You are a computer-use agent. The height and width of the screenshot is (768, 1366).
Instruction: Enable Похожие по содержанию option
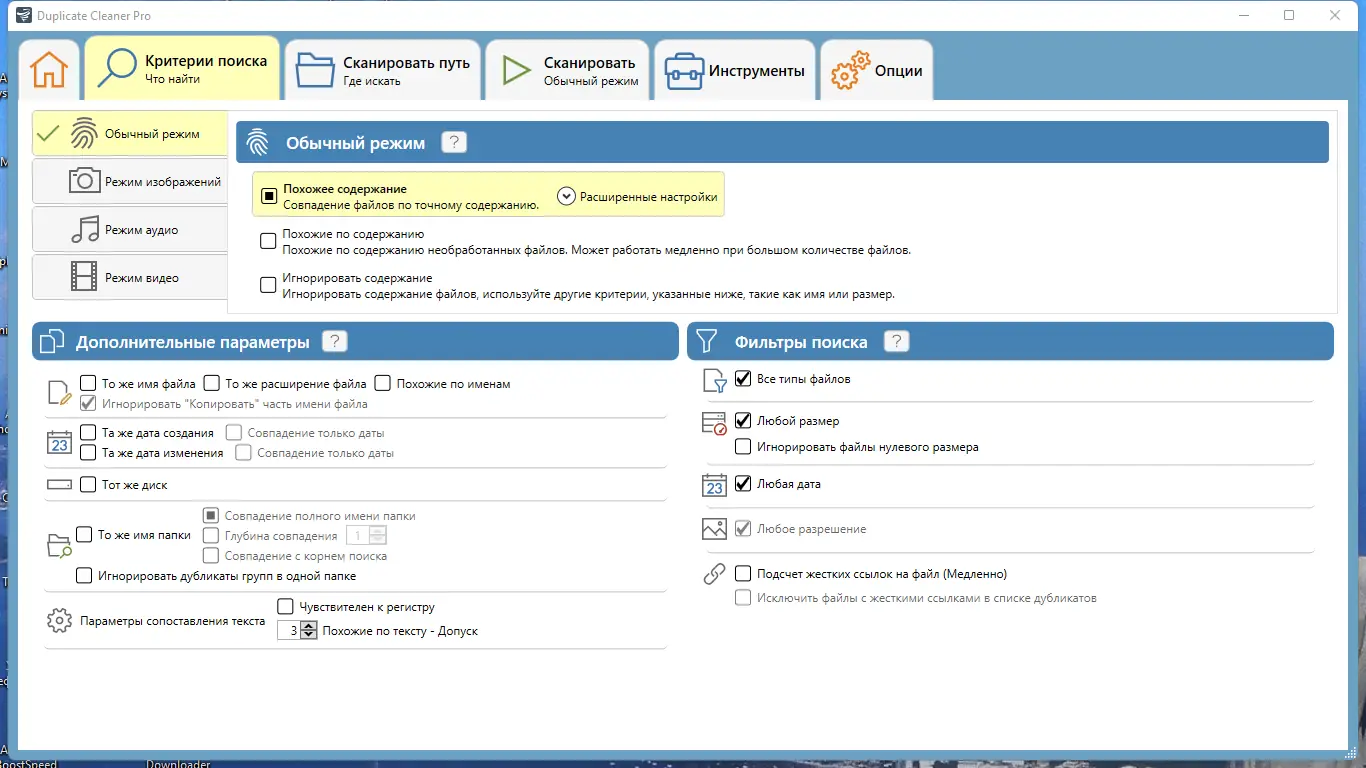click(x=268, y=241)
